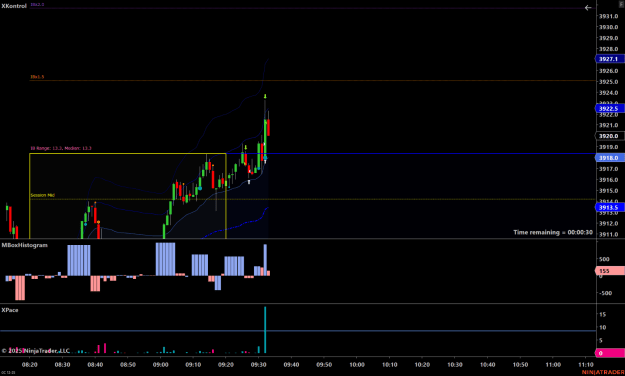Click the 08:20 time axis label
The image size is (625, 376).
(30, 364)
